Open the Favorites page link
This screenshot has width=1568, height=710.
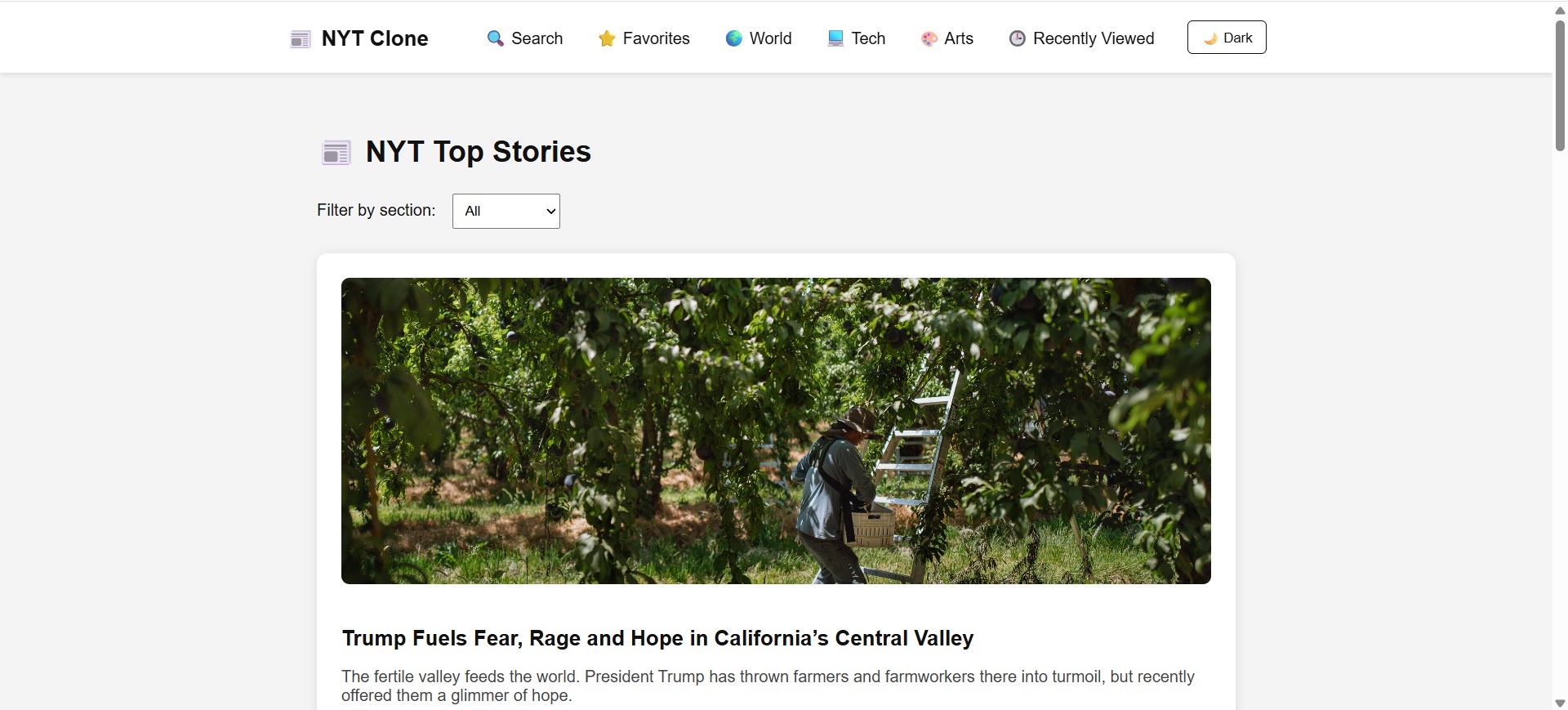tap(656, 38)
